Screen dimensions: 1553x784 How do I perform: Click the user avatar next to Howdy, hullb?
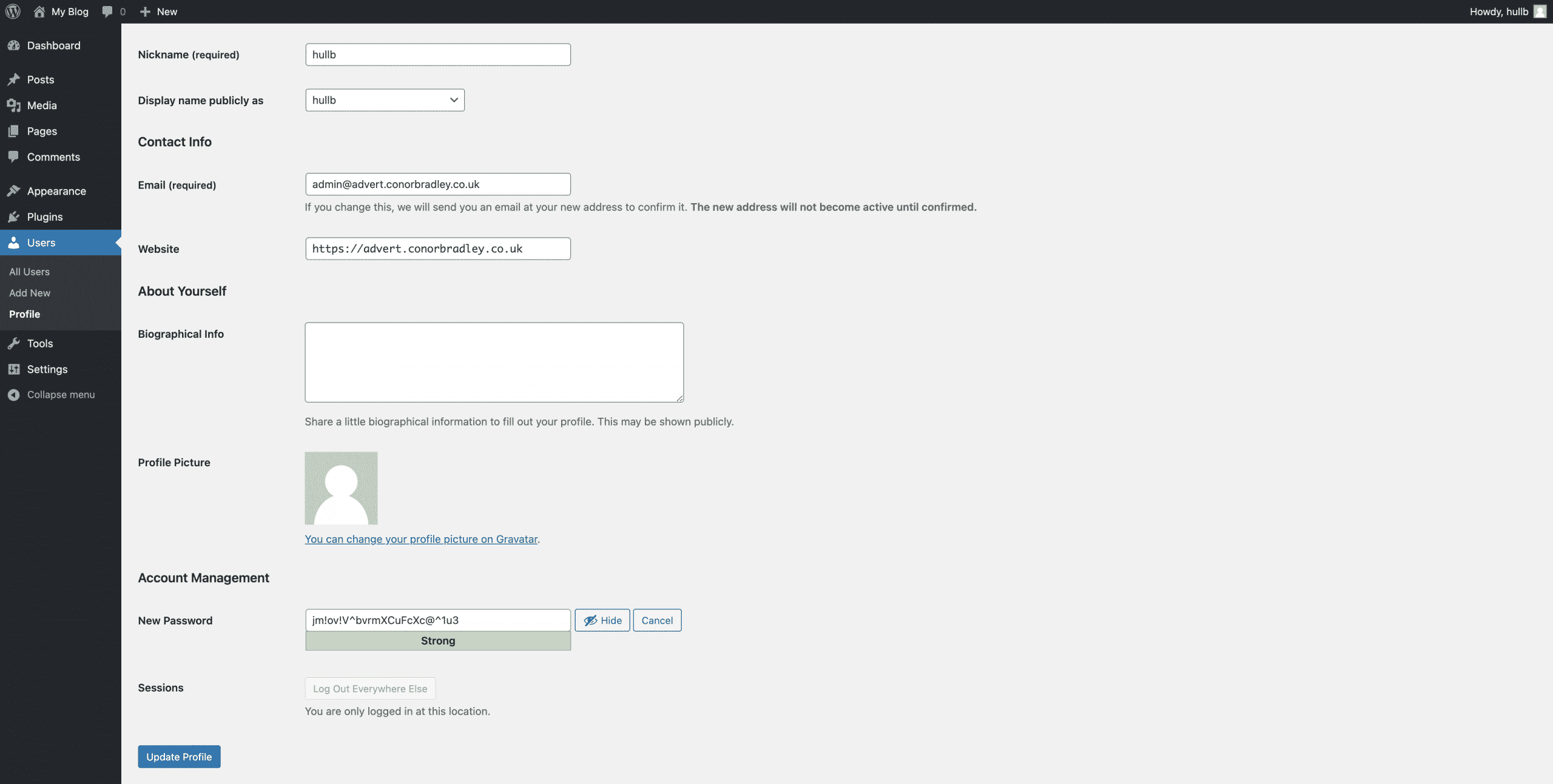1540,12
